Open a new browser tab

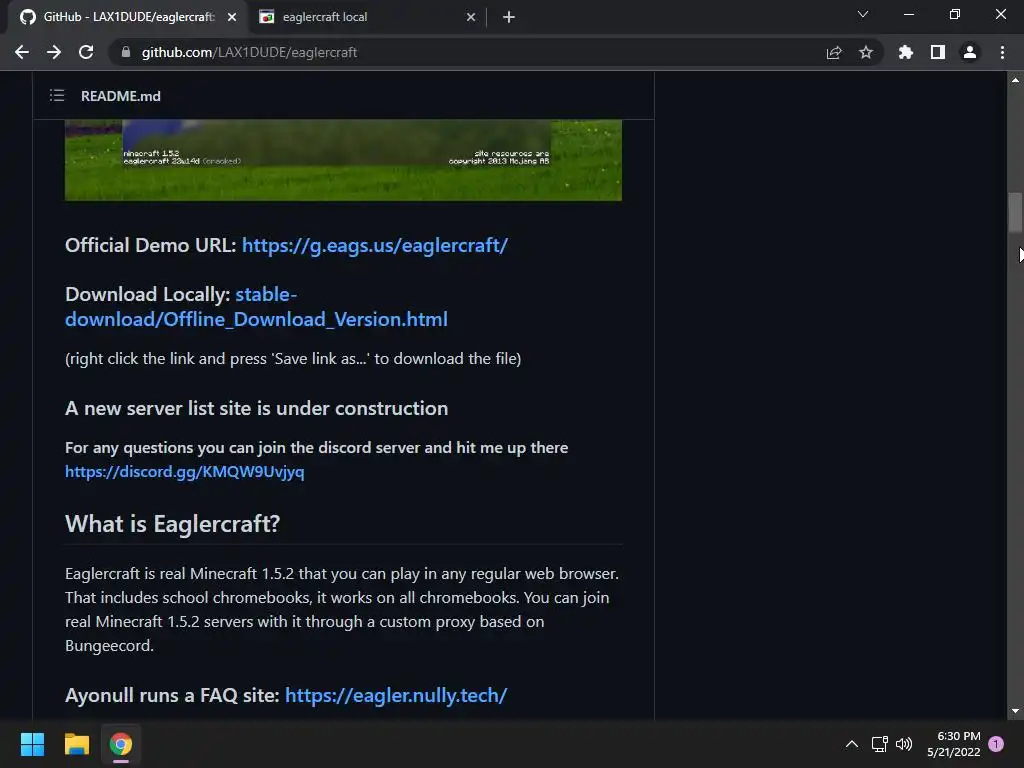coord(509,17)
